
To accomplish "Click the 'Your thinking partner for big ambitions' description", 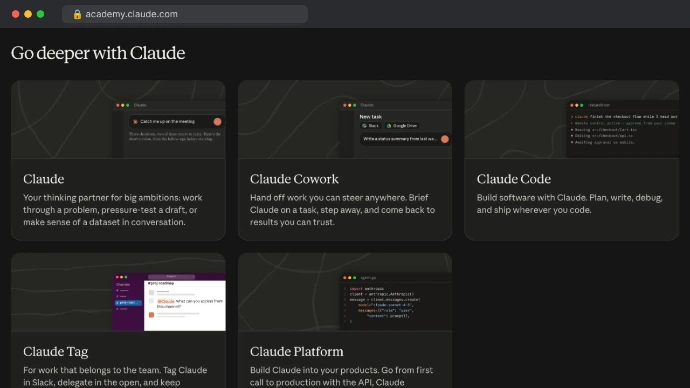I will (113, 210).
